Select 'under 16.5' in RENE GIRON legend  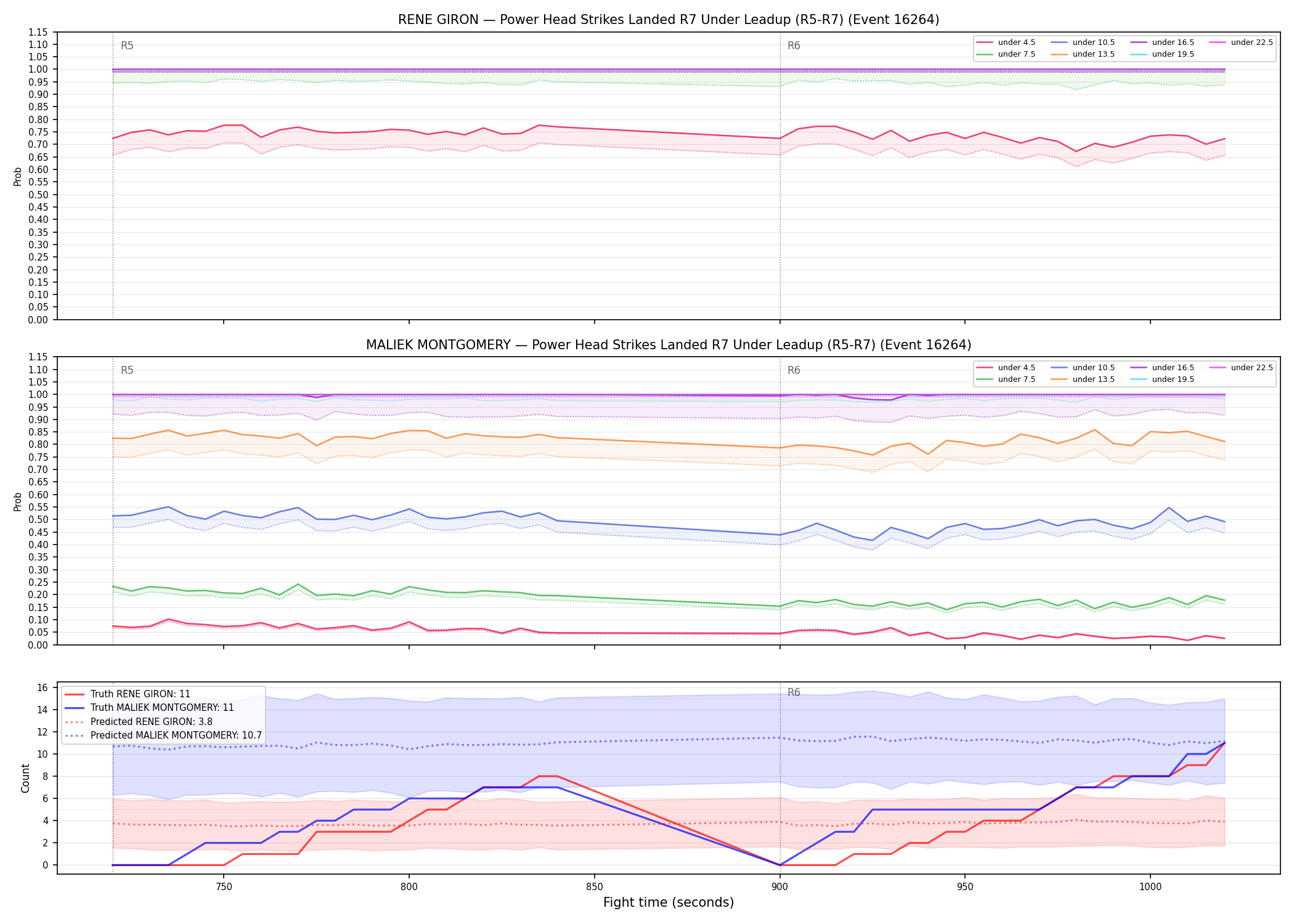pyautogui.click(x=1162, y=43)
